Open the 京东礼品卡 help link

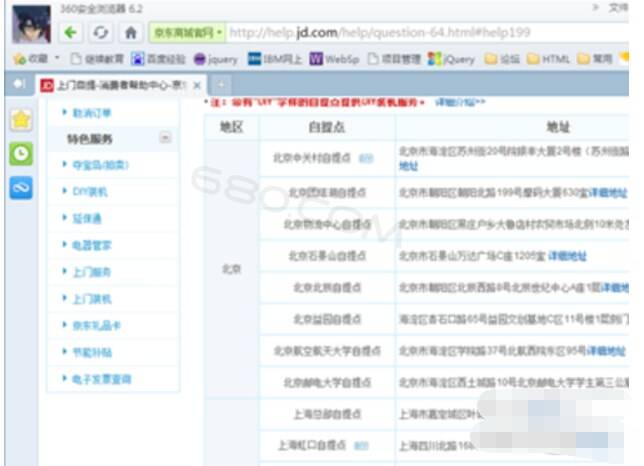pos(97,326)
